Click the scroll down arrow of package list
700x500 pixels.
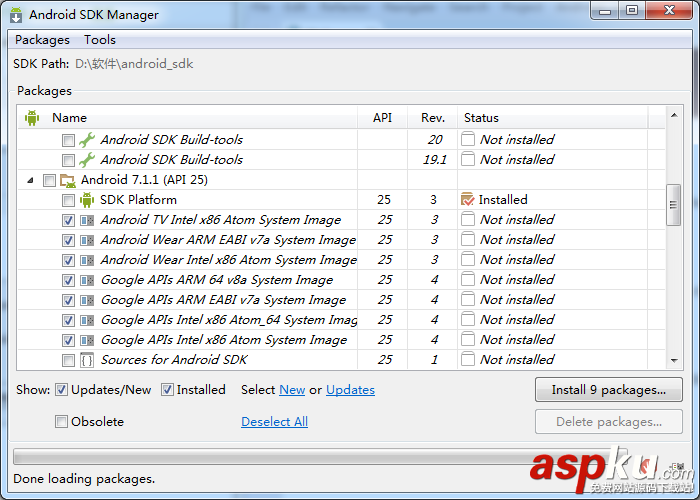[674, 360]
